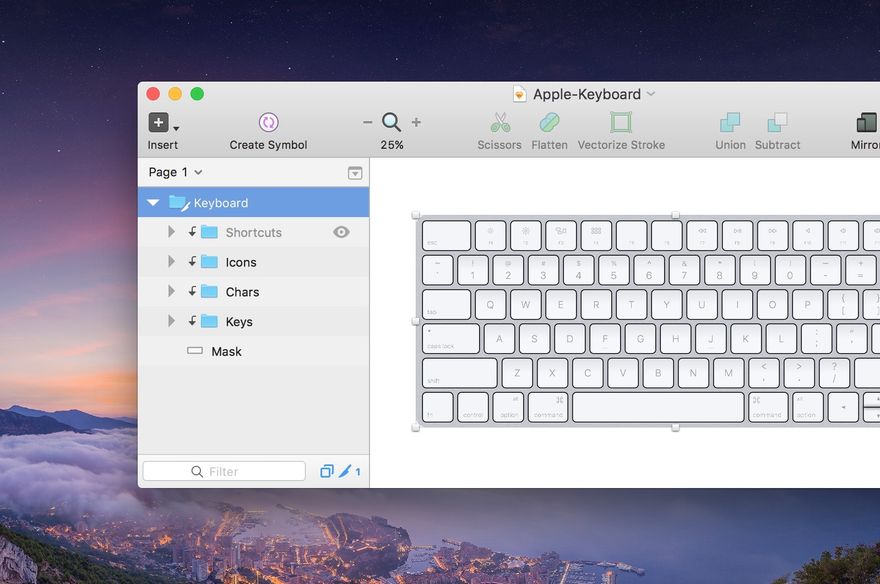Select the Icons layer
Viewport: 880px width, 584px height.
254,262
